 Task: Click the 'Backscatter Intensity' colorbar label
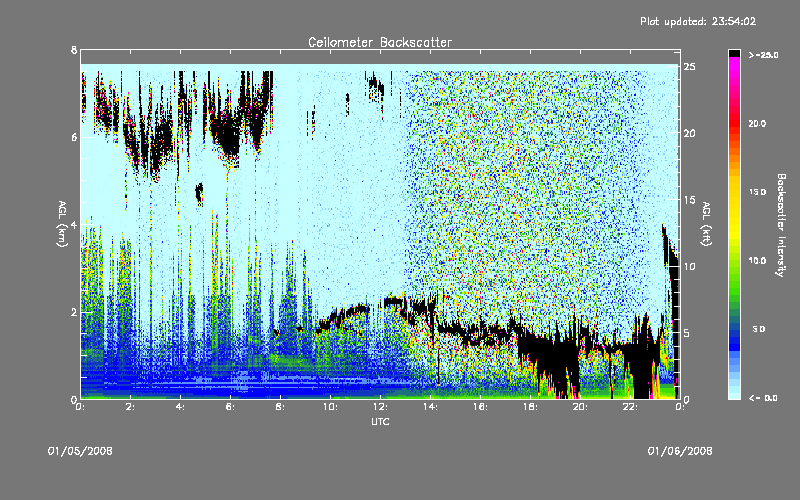coord(781,225)
